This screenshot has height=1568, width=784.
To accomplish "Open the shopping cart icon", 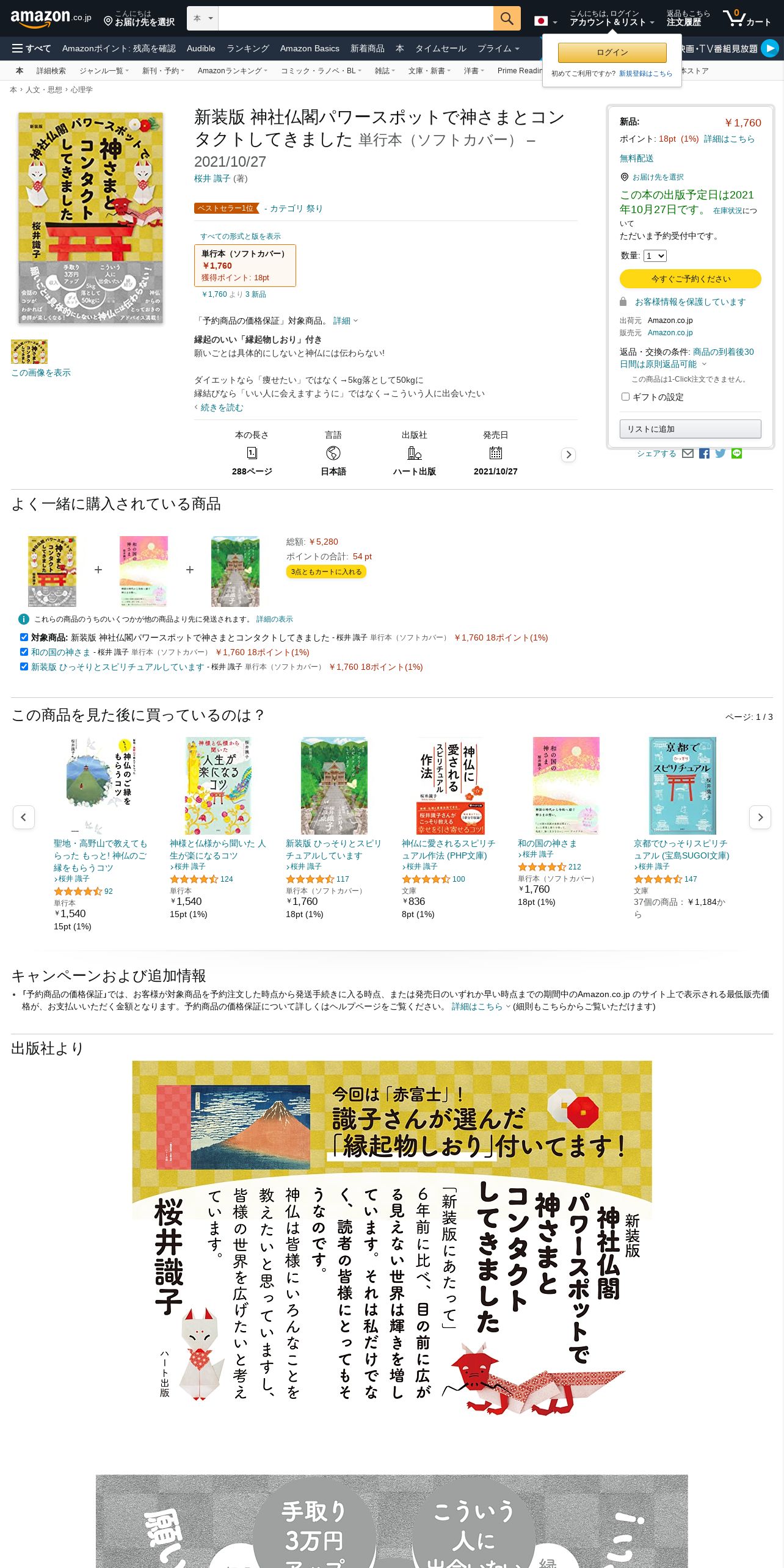I will click(x=747, y=18).
